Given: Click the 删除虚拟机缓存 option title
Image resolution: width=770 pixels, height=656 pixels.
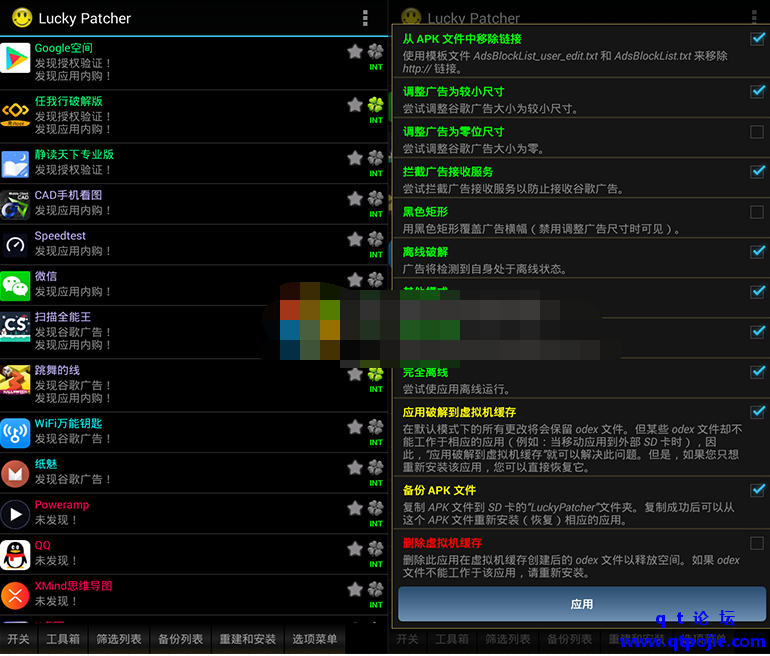Looking at the screenshot, I should [x=442, y=543].
